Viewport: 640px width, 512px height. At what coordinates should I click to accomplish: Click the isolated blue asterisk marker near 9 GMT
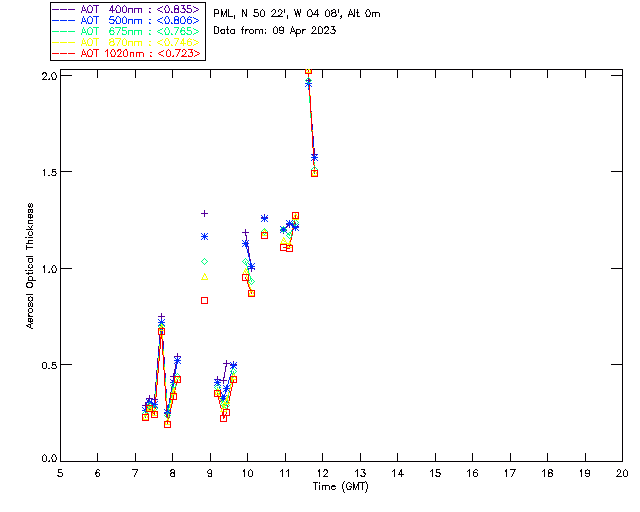(204, 236)
